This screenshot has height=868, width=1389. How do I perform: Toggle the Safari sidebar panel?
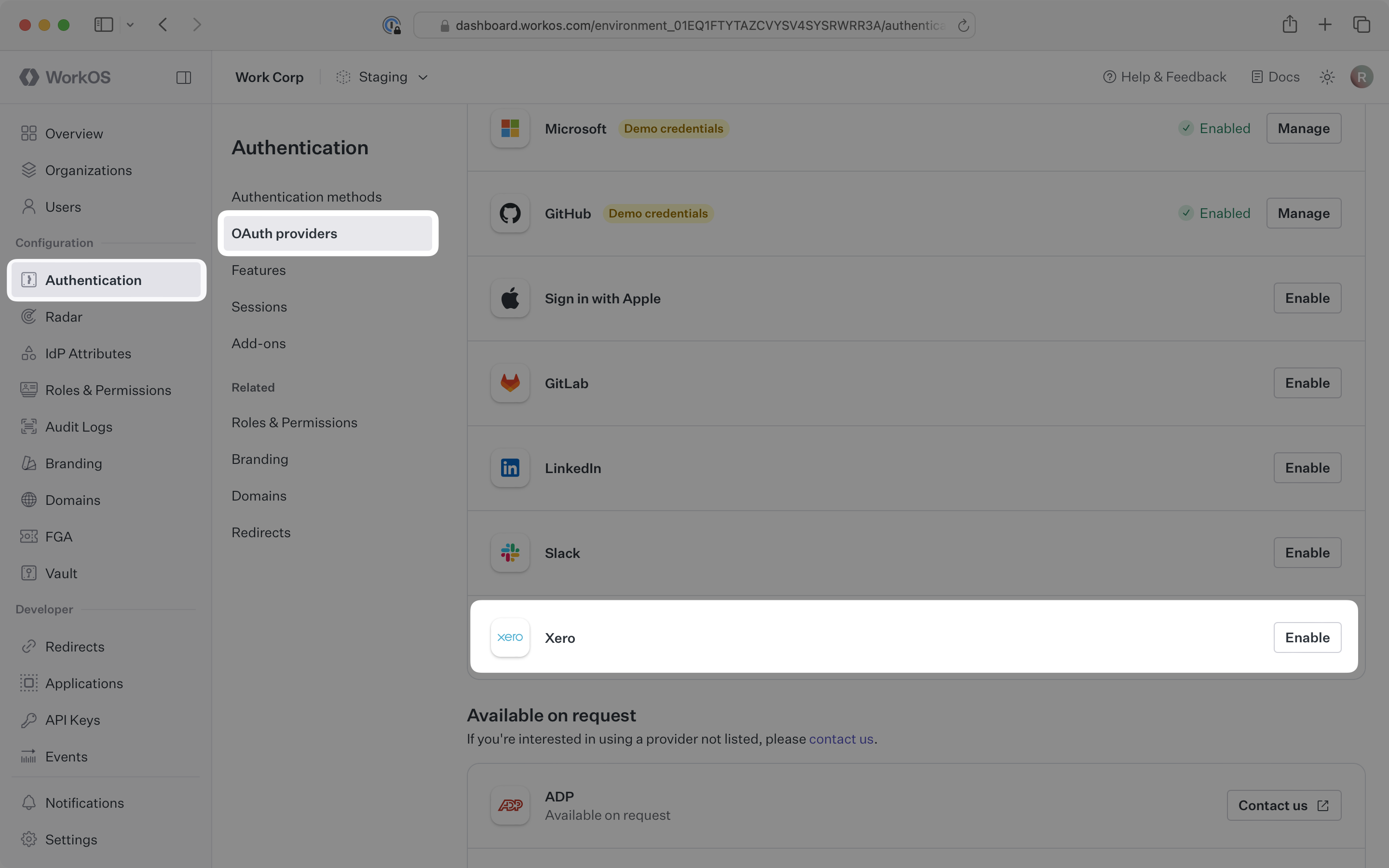(103, 24)
